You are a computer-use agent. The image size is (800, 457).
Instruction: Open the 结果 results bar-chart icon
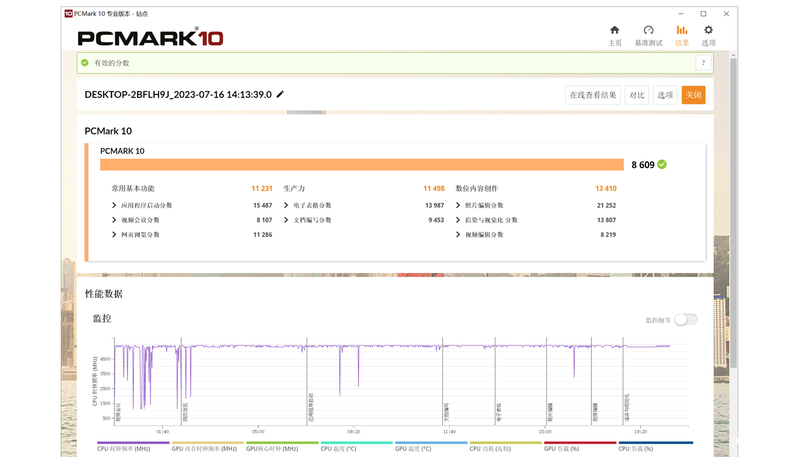[x=682, y=30]
